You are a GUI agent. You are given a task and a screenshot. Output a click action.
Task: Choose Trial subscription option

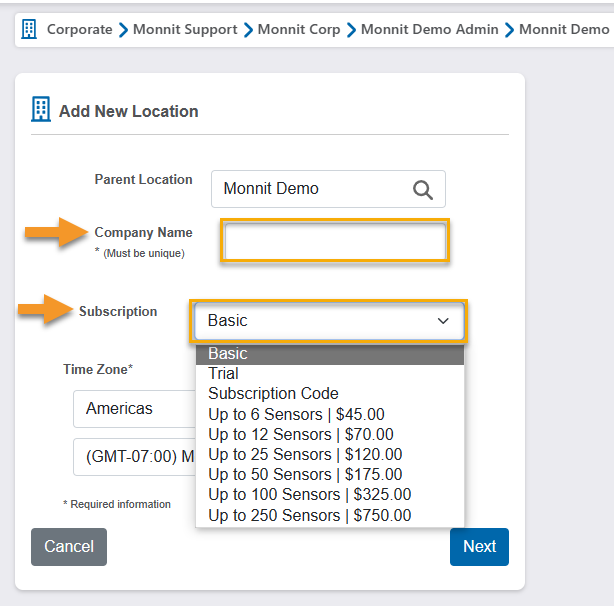tap(330, 373)
